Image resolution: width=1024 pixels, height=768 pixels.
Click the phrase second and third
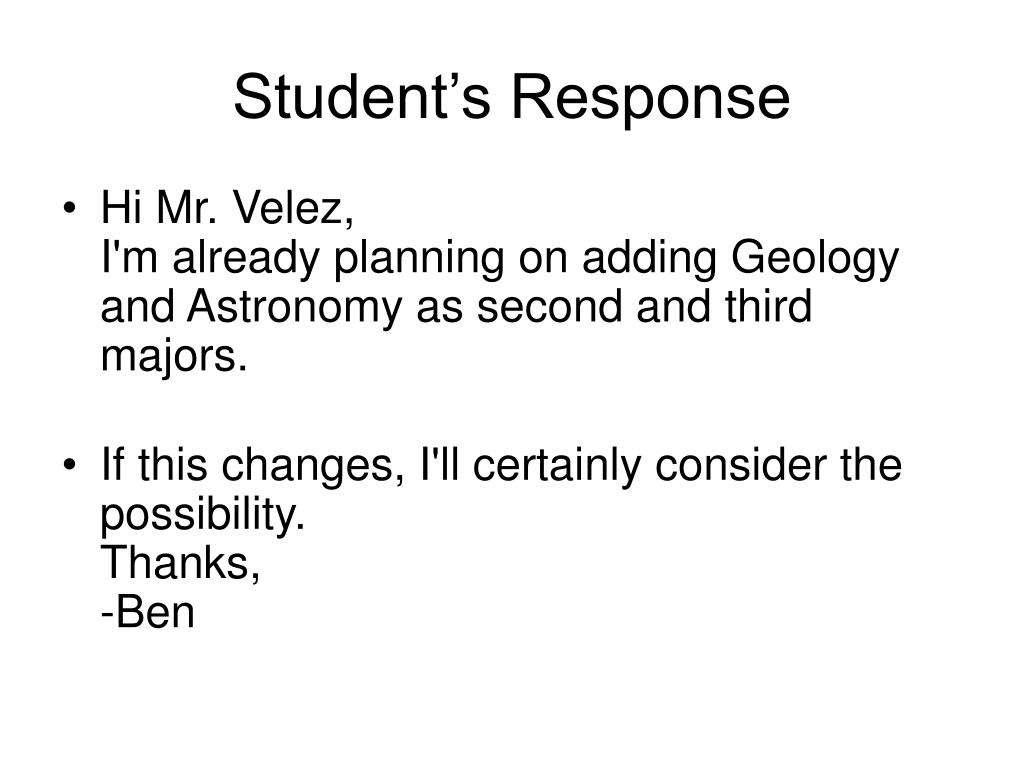pos(644,306)
